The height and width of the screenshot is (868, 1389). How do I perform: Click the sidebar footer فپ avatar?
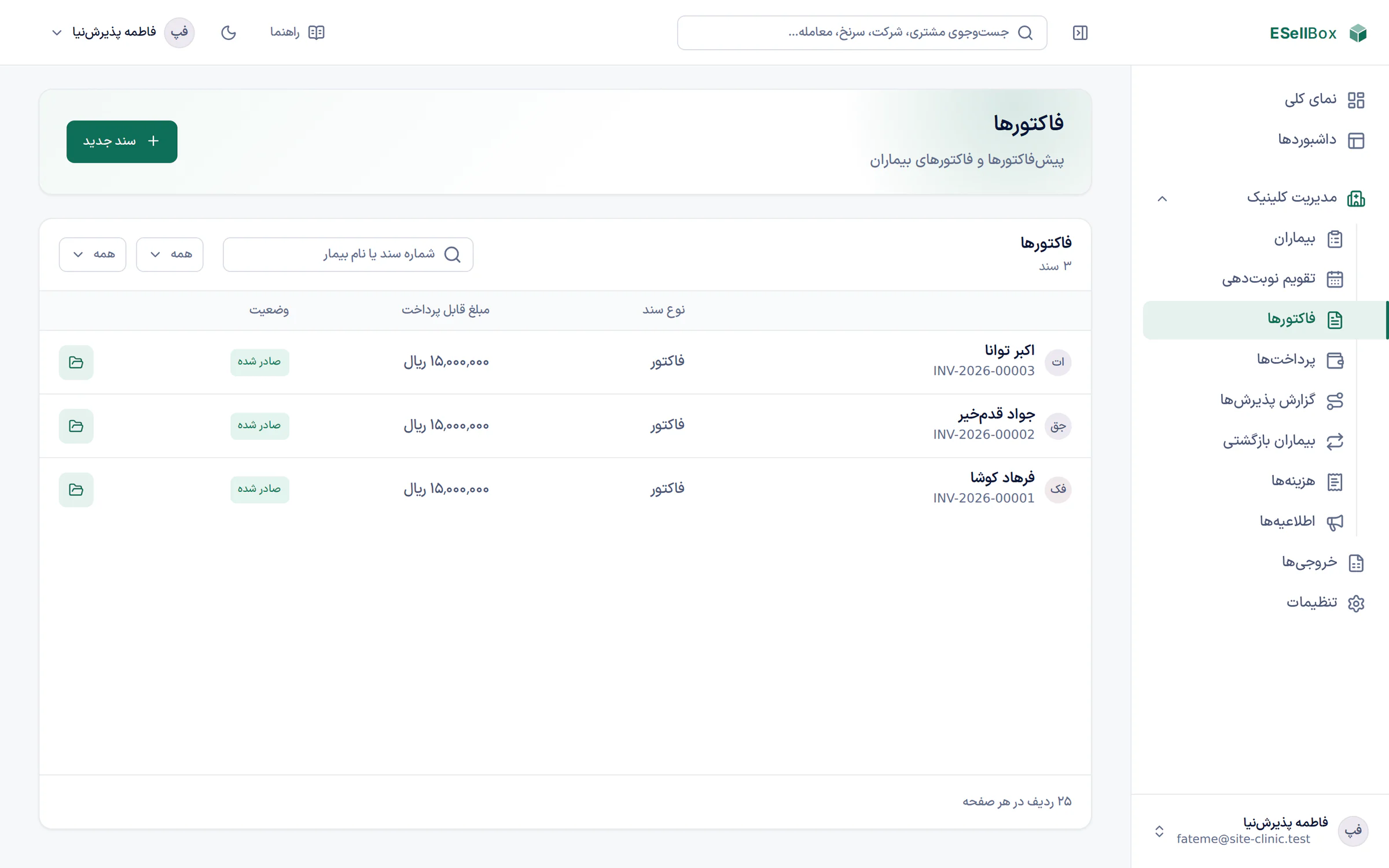pyautogui.click(x=1353, y=832)
